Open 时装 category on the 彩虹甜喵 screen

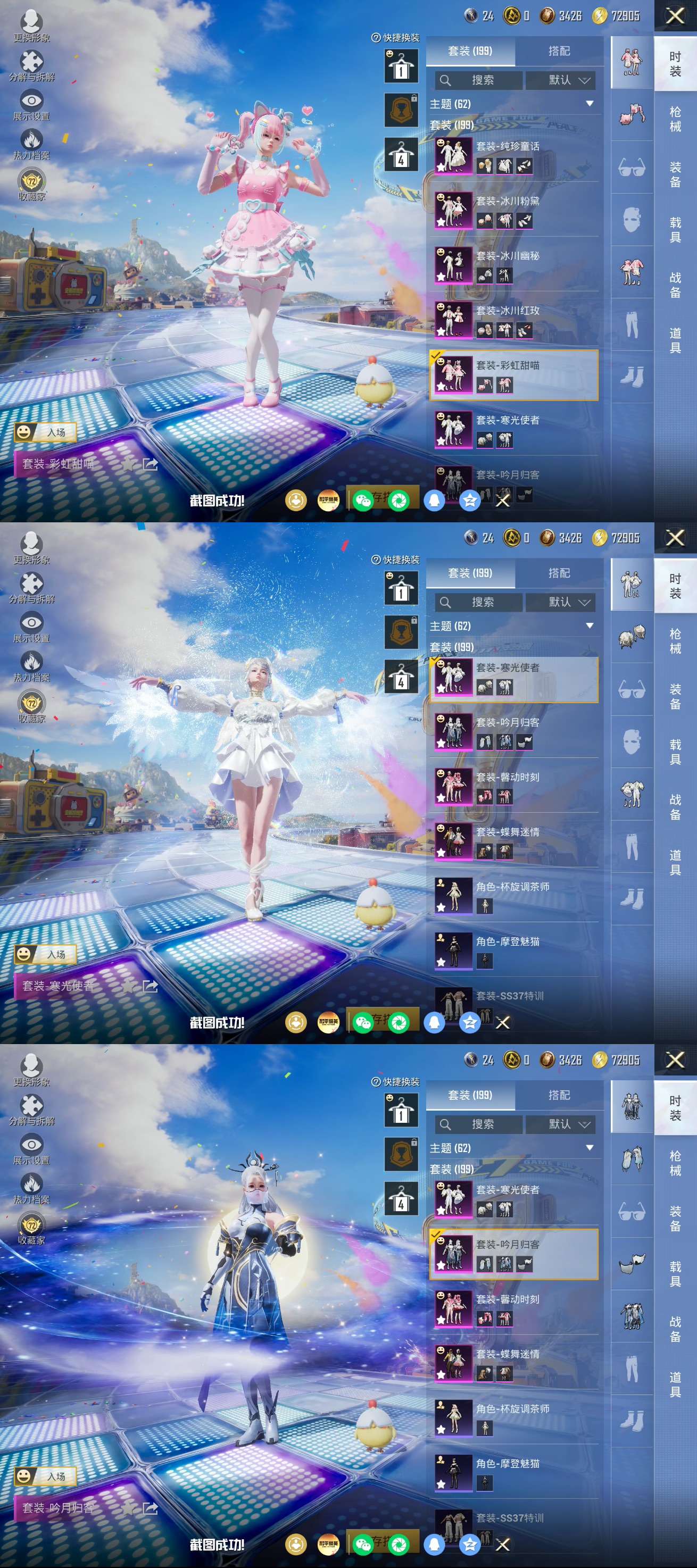click(675, 64)
